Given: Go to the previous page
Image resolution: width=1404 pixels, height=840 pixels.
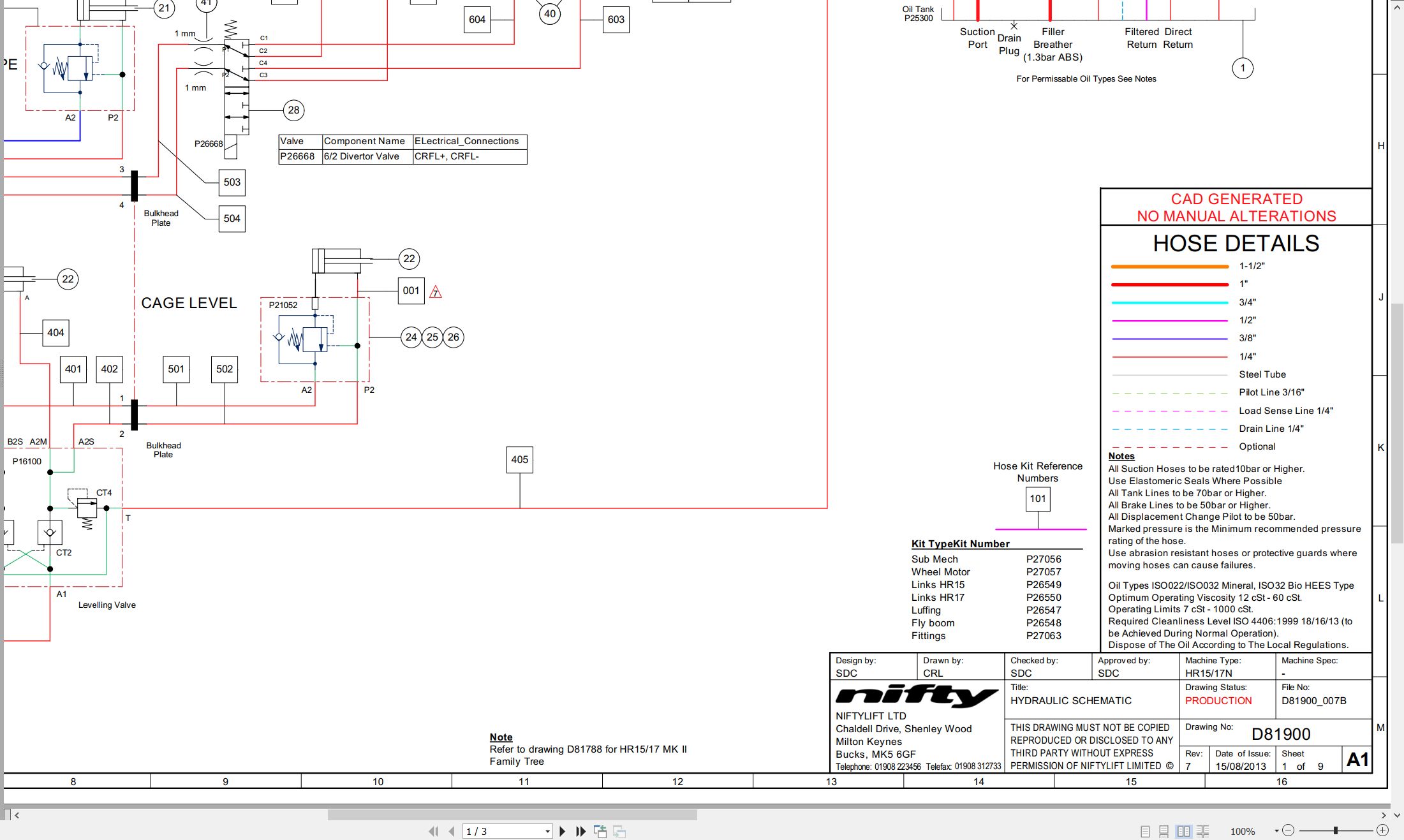Looking at the screenshot, I should click(452, 831).
